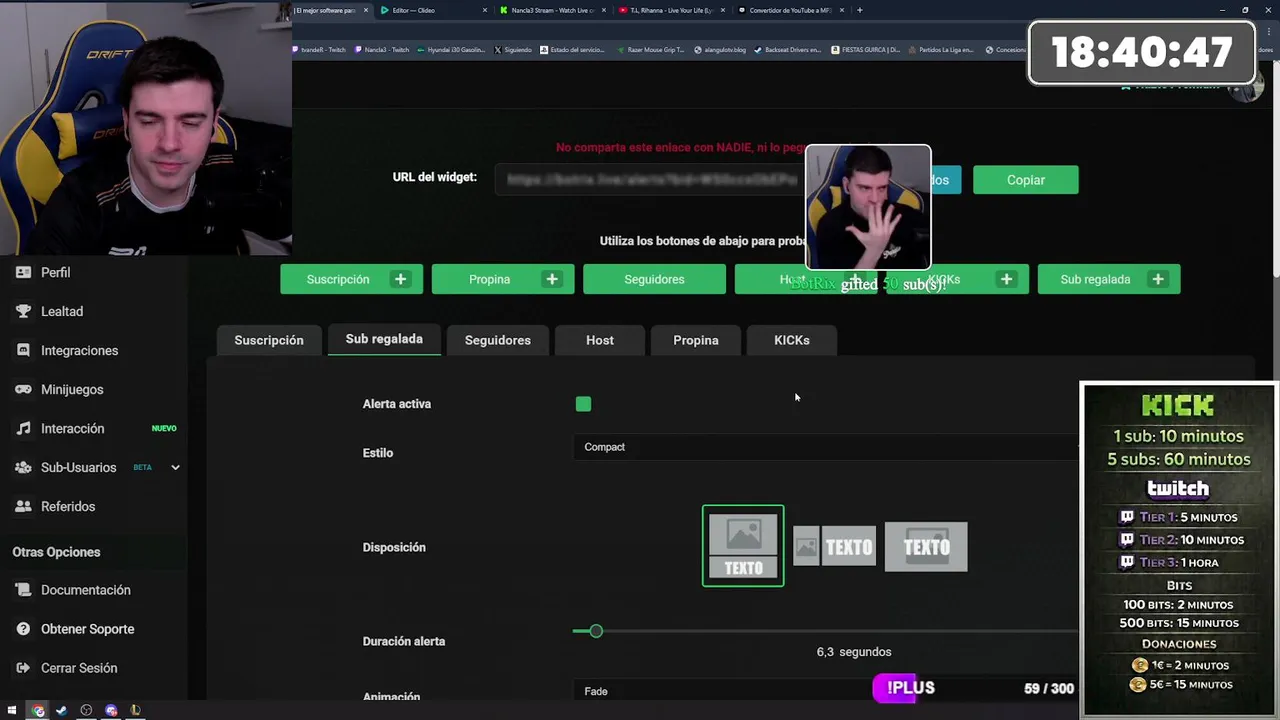This screenshot has height=720, width=1280.
Task: Open League of Legends from taskbar
Action: click(135, 711)
